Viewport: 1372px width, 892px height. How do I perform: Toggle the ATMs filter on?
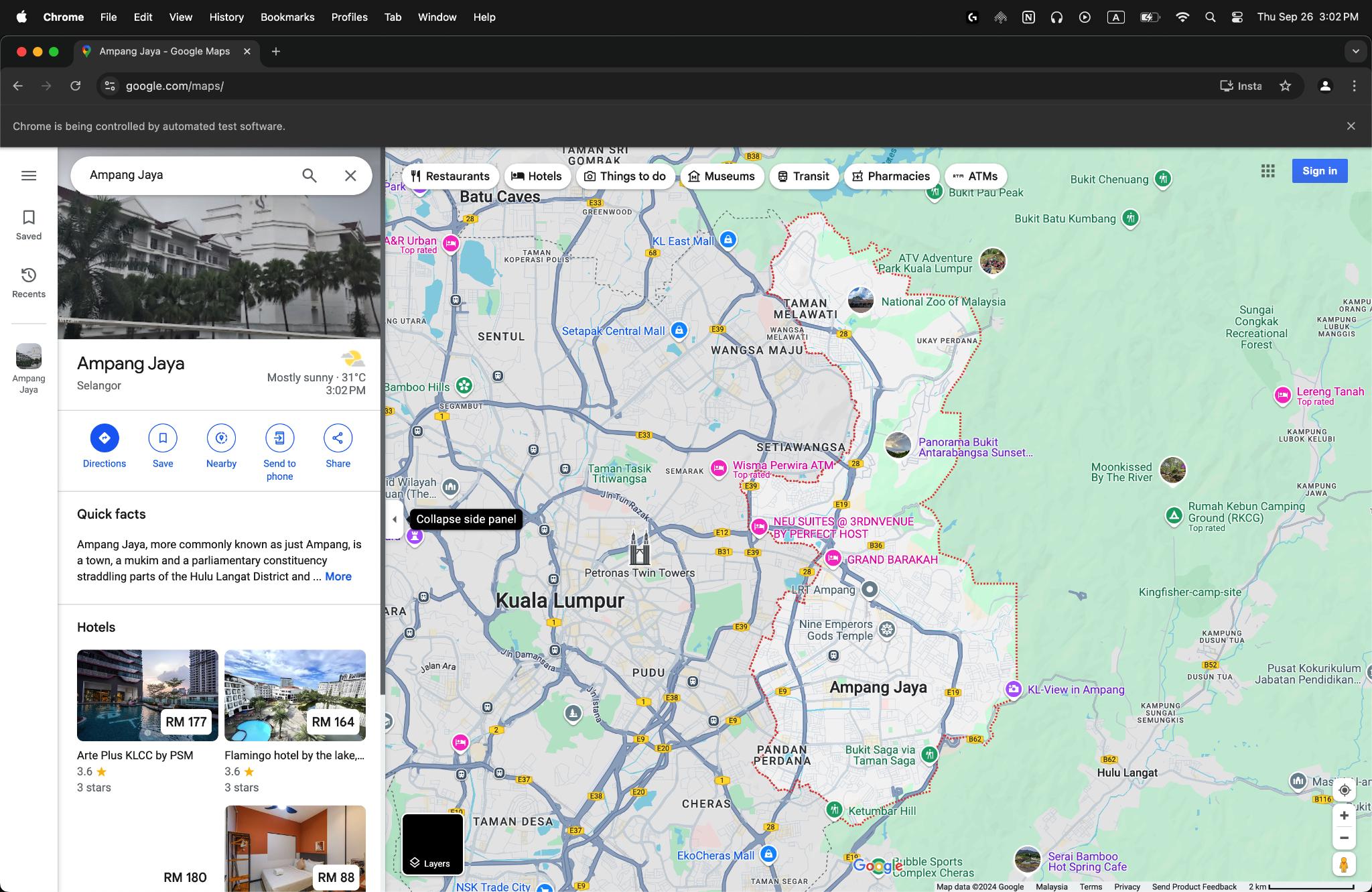click(x=975, y=176)
